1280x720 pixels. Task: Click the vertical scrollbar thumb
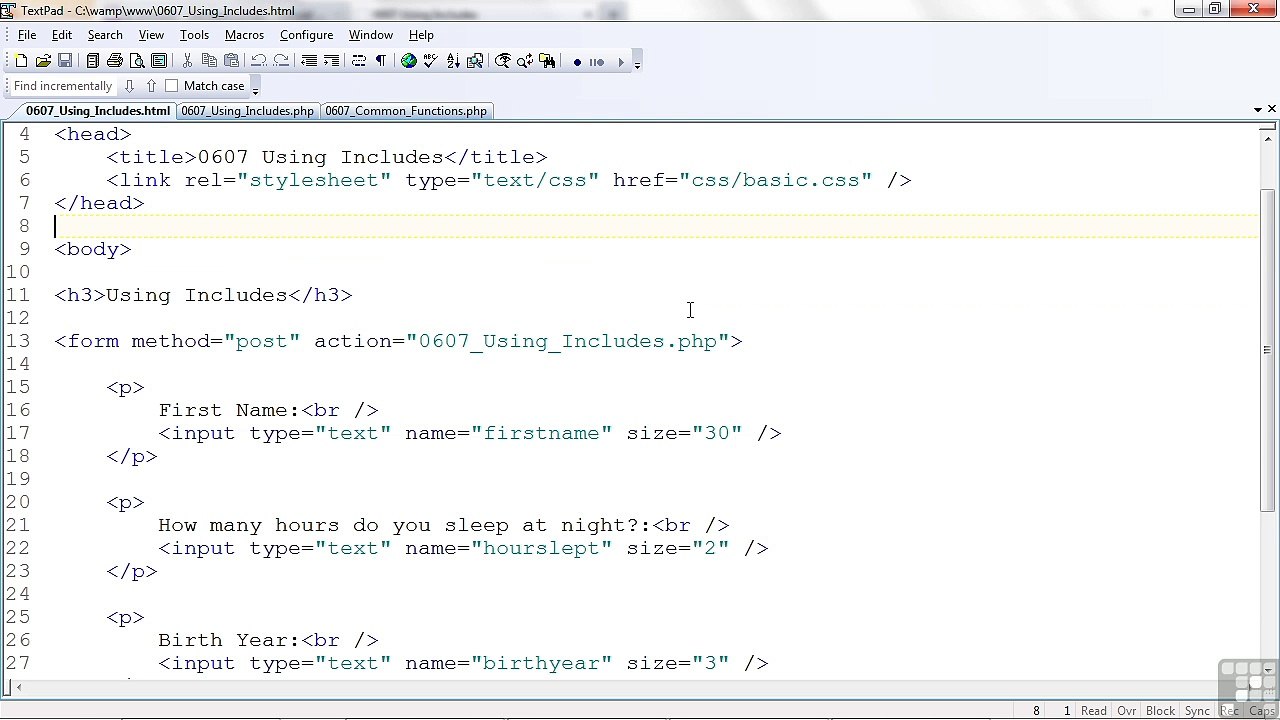click(x=1268, y=350)
